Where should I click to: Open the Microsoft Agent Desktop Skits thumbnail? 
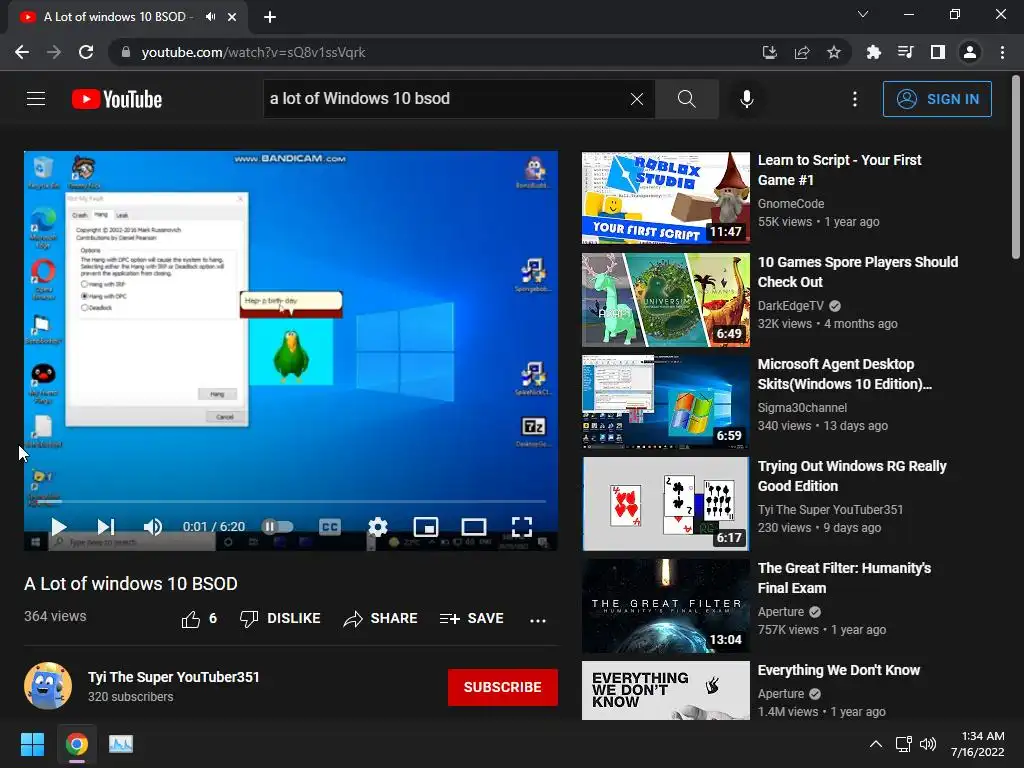pyautogui.click(x=665, y=402)
